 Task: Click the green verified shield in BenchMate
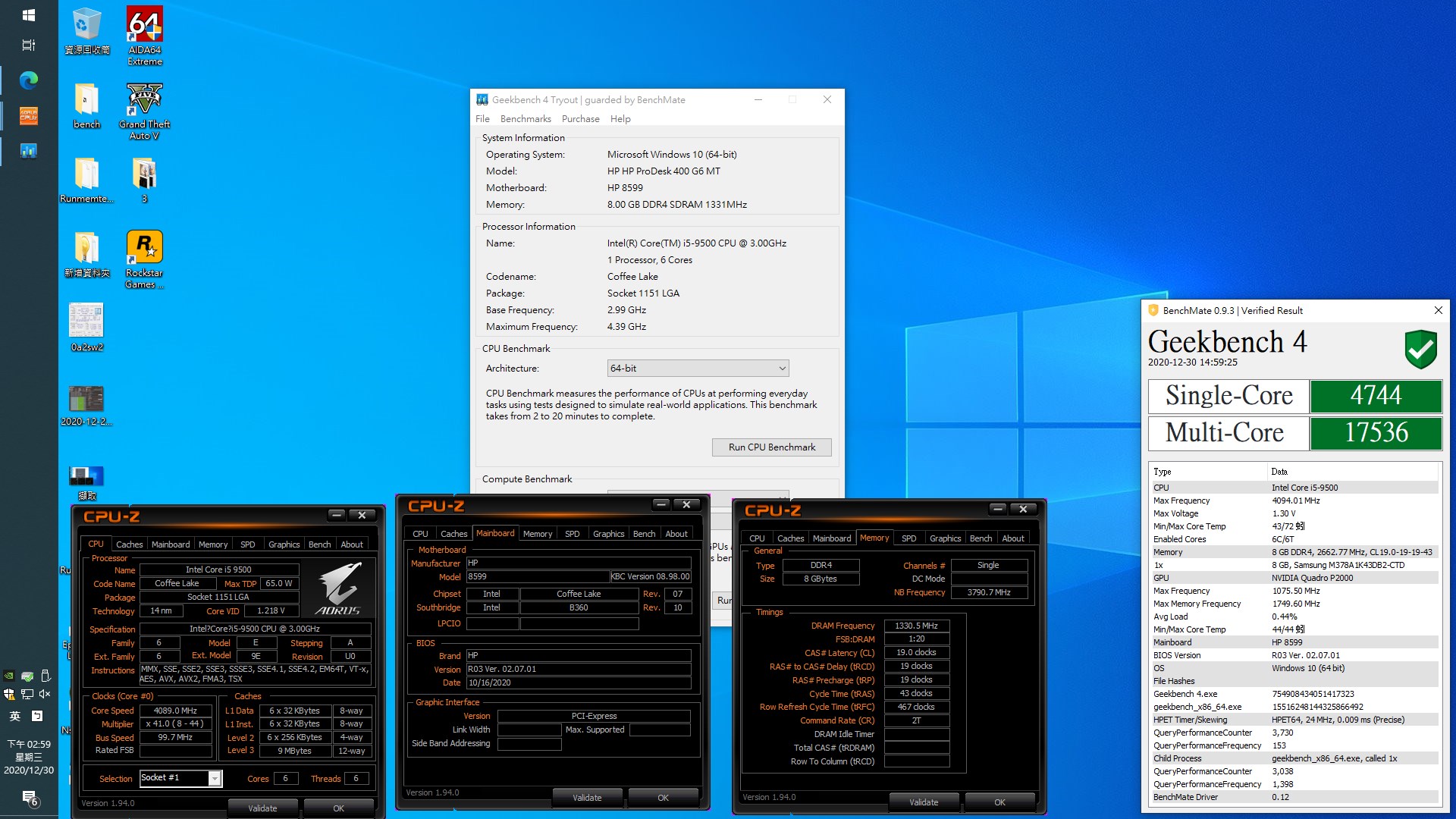pos(1420,350)
